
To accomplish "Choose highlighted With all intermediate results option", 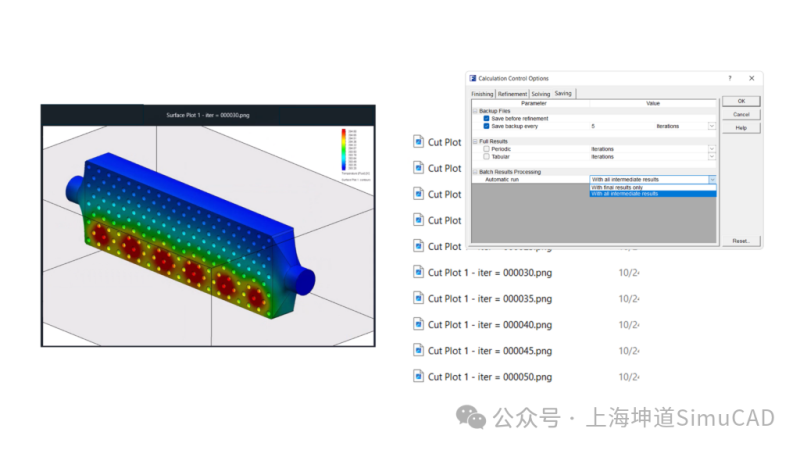I will coord(653,194).
